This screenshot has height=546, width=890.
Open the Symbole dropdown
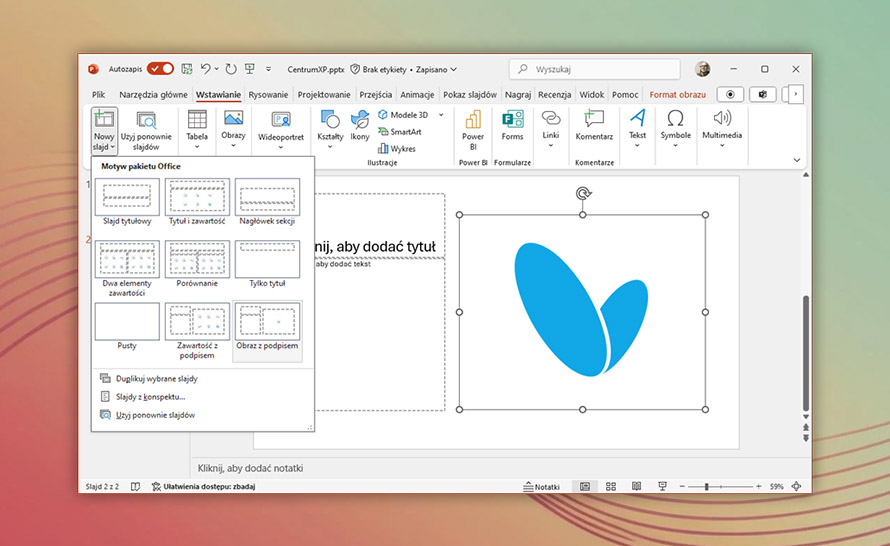point(675,129)
